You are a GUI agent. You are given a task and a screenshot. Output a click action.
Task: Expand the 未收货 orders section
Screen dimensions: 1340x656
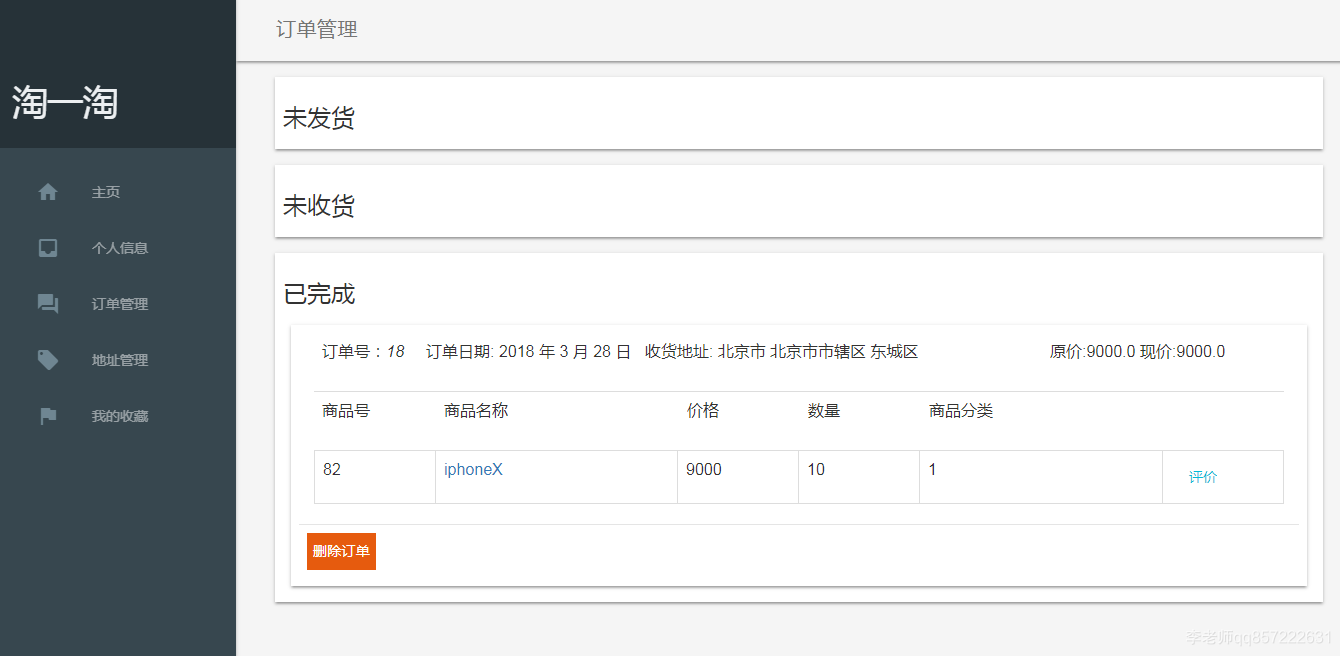coord(319,204)
